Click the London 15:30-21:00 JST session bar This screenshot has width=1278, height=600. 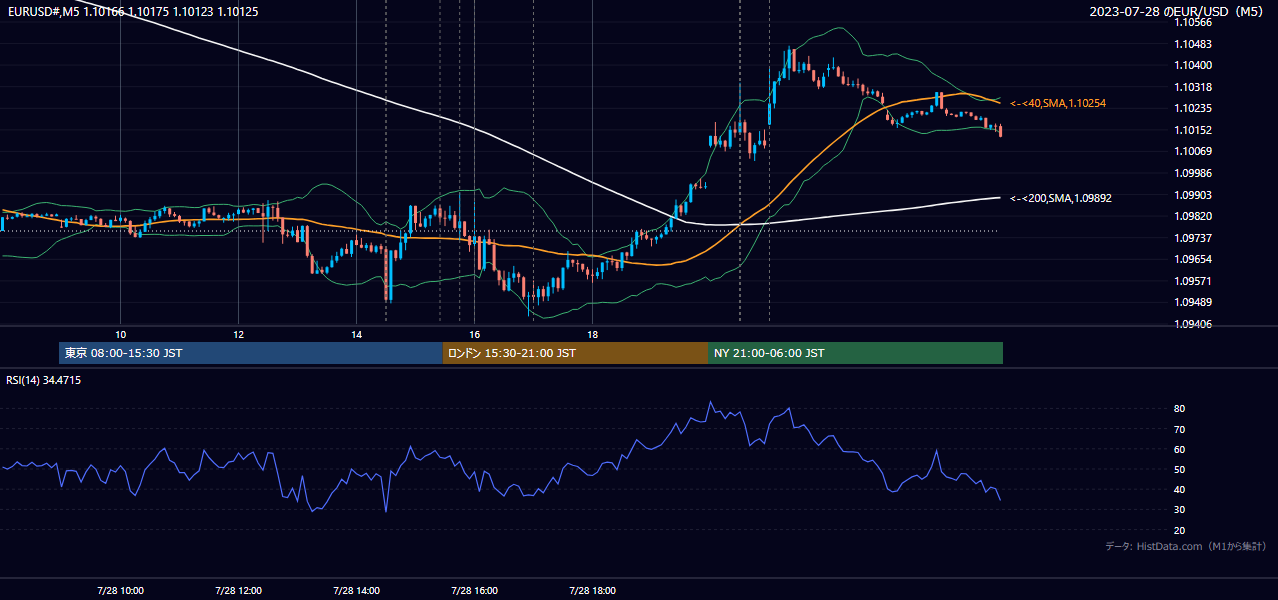coord(575,353)
